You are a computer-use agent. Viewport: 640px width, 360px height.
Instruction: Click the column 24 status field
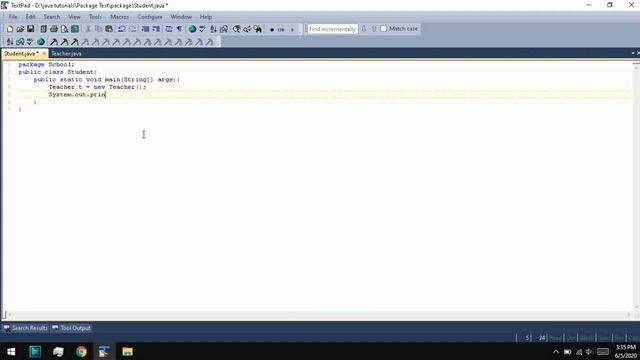pos(540,338)
